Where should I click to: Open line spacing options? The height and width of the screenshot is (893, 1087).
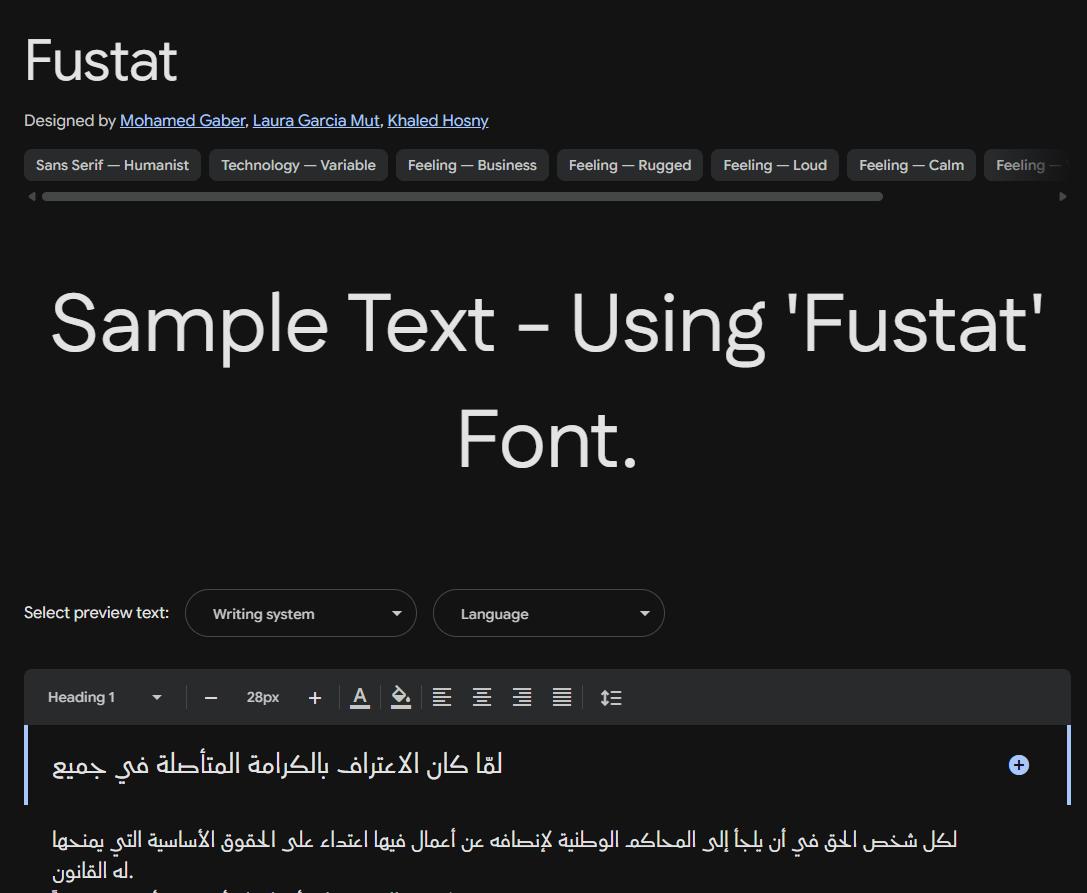coord(611,697)
